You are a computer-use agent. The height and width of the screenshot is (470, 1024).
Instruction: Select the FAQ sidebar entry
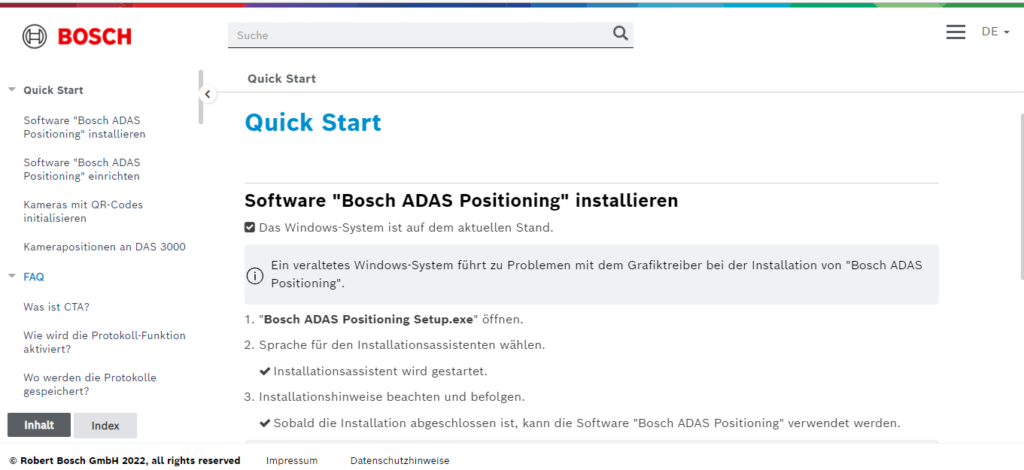[x=34, y=277]
